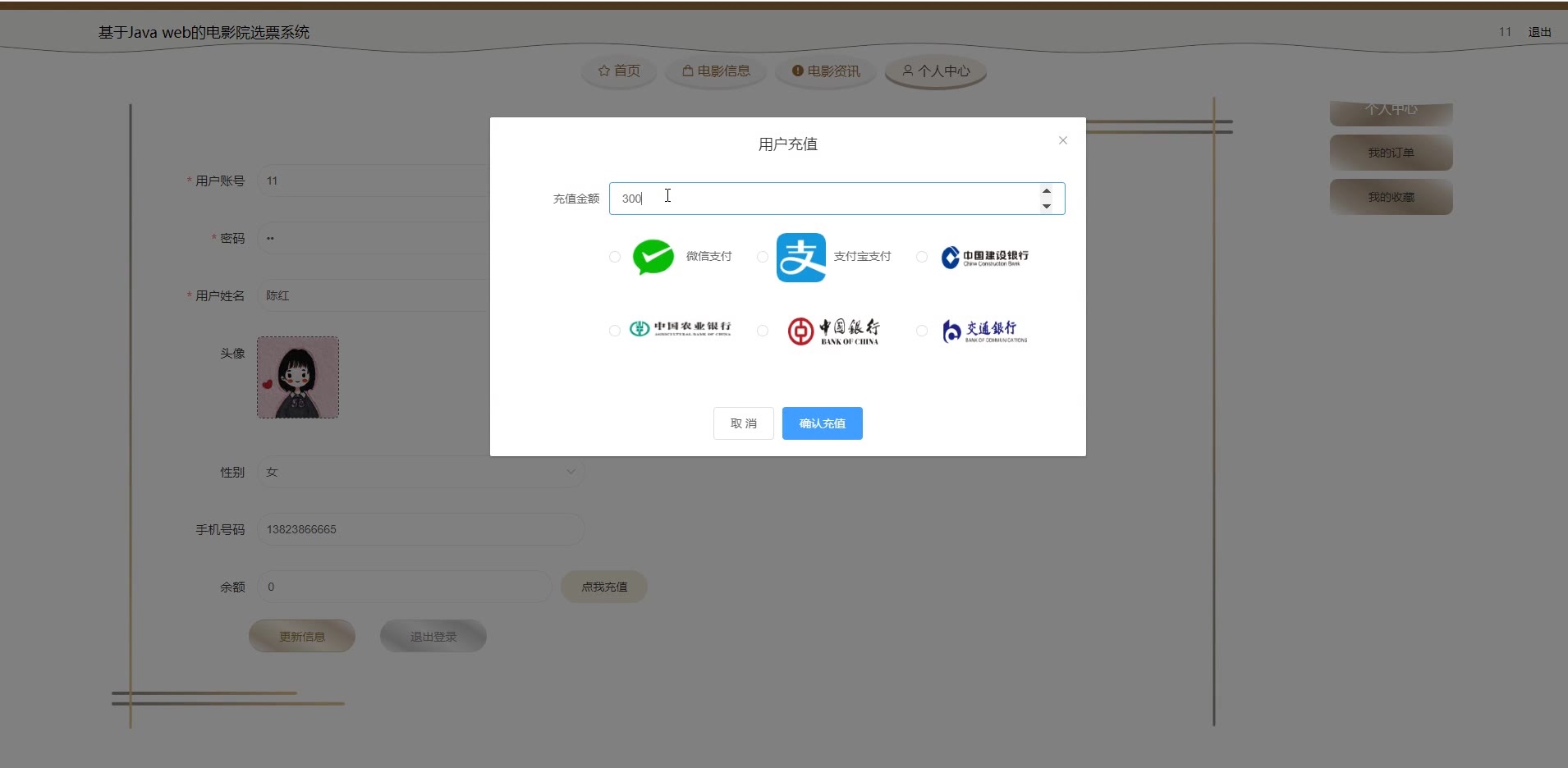Click the 余额 input field
The width and height of the screenshot is (1568, 768).
click(x=405, y=587)
